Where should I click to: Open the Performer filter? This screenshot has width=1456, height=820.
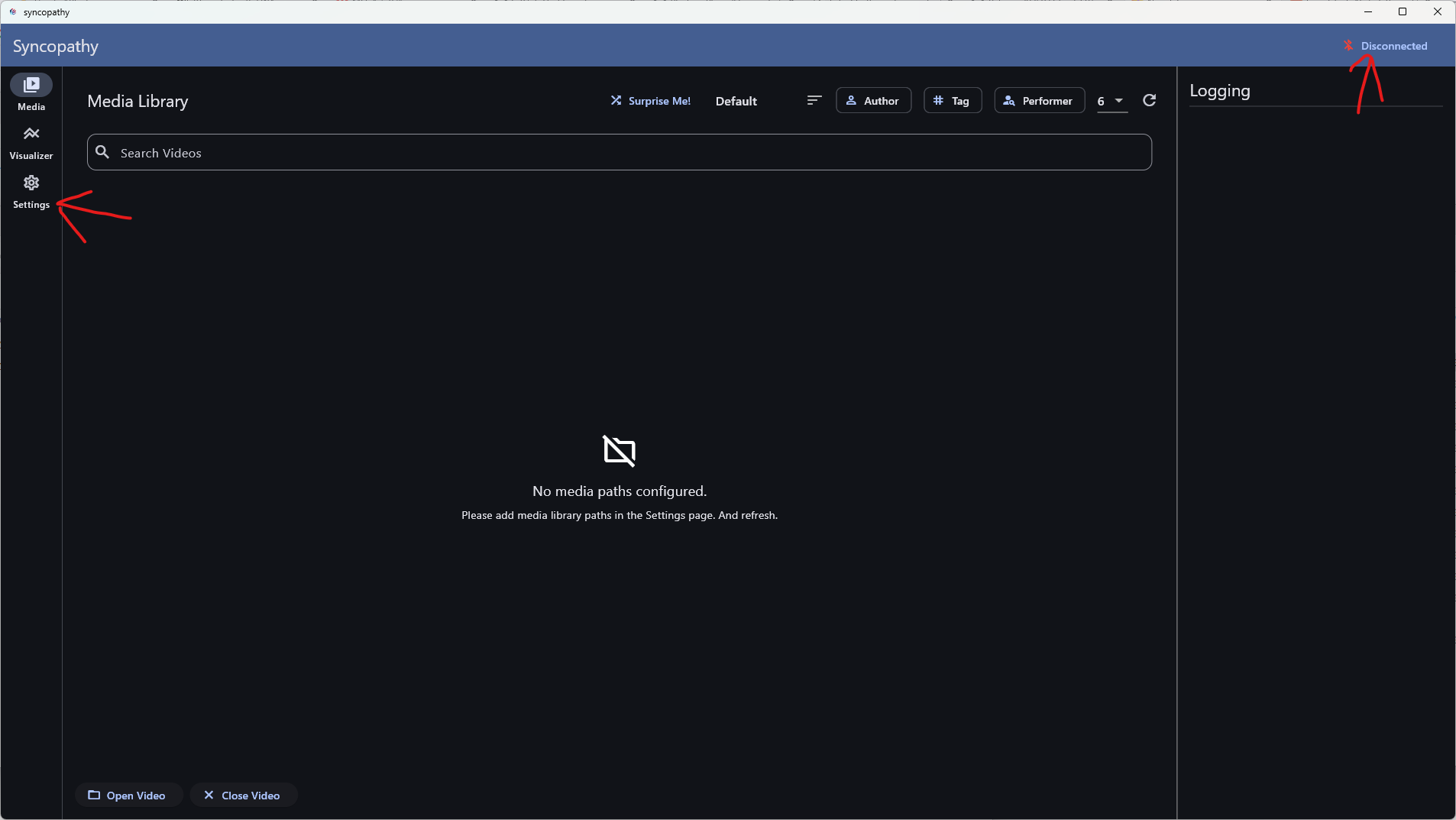(x=1039, y=101)
